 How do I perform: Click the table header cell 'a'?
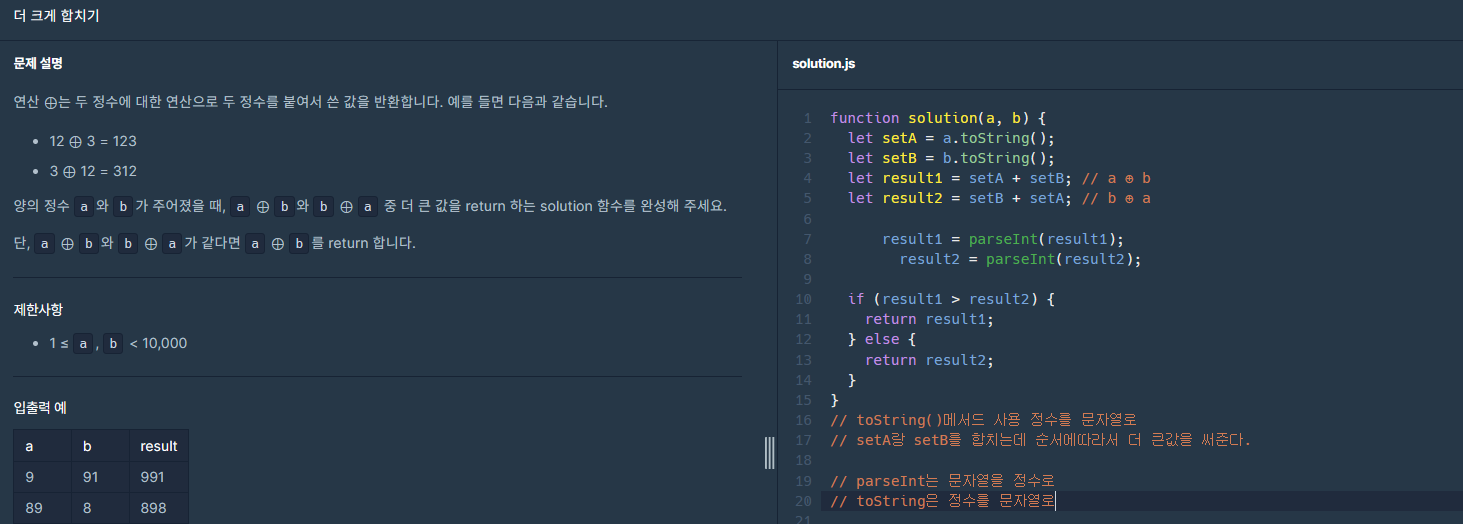click(x=43, y=446)
